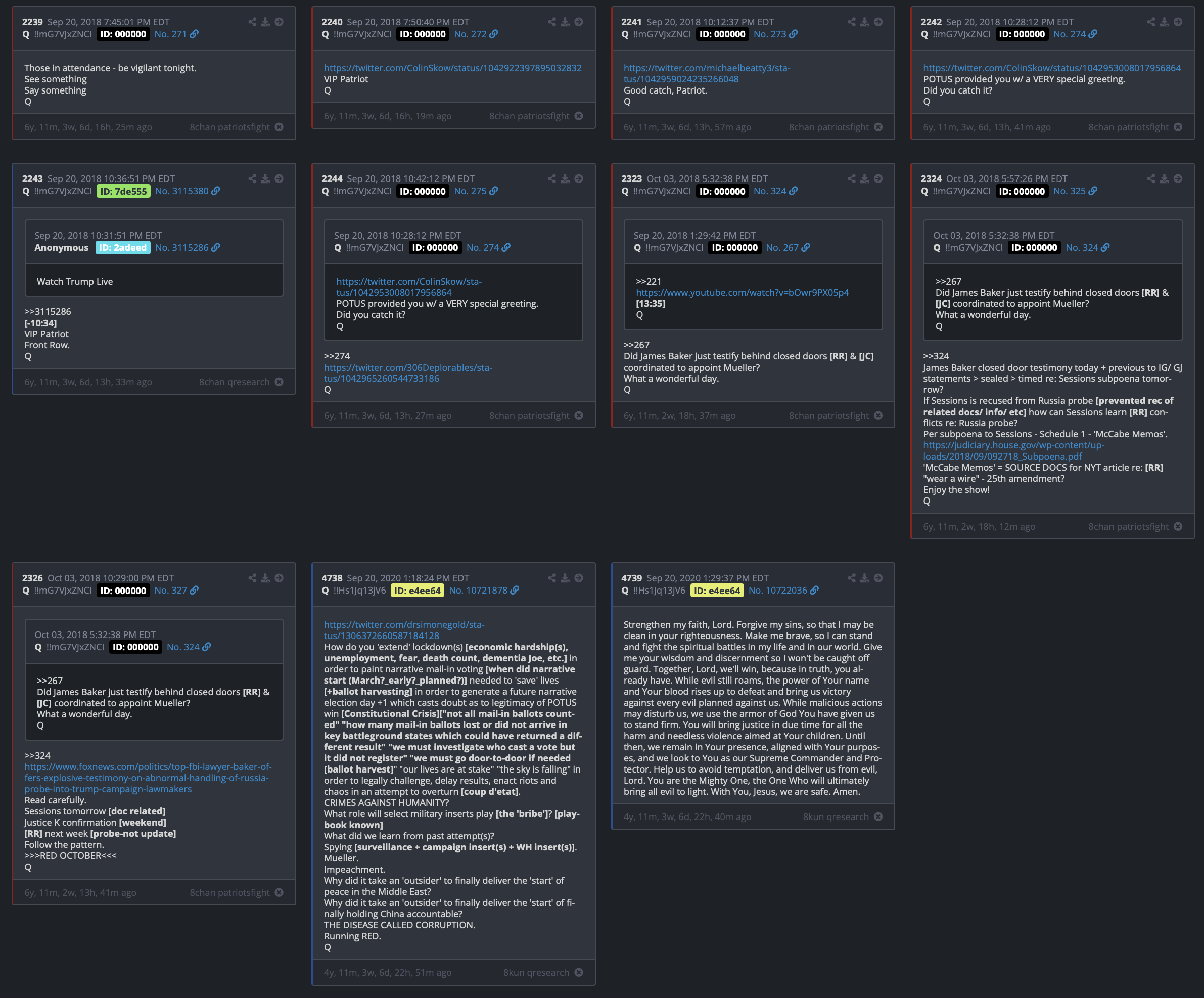This screenshot has width=1204, height=998.
Task: Click '>>>RED OCTOBER<<<' text in post 2326
Action: coord(71,855)
